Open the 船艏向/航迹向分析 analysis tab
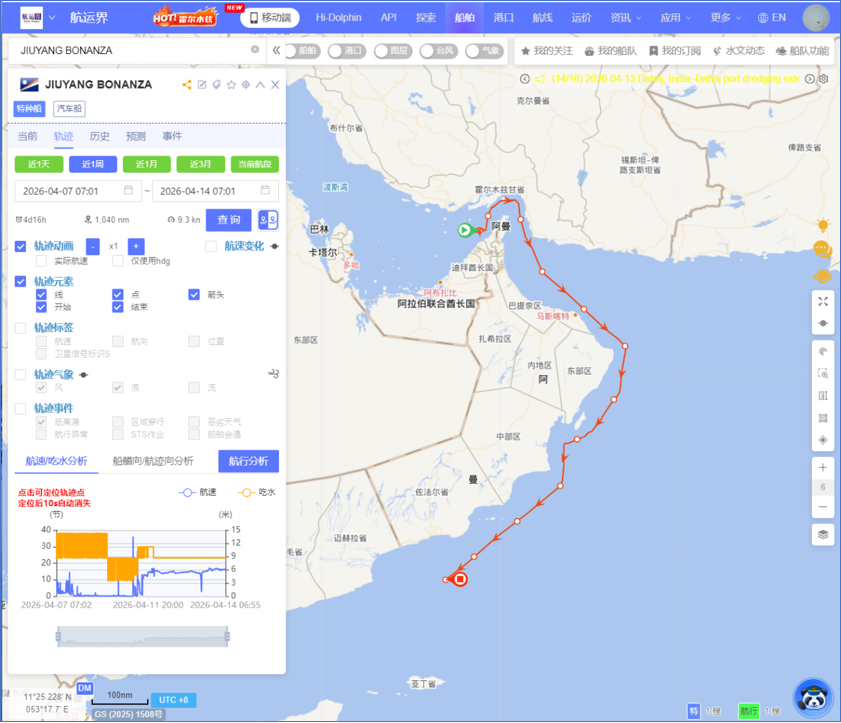The width and height of the screenshot is (841, 723). [x=153, y=461]
